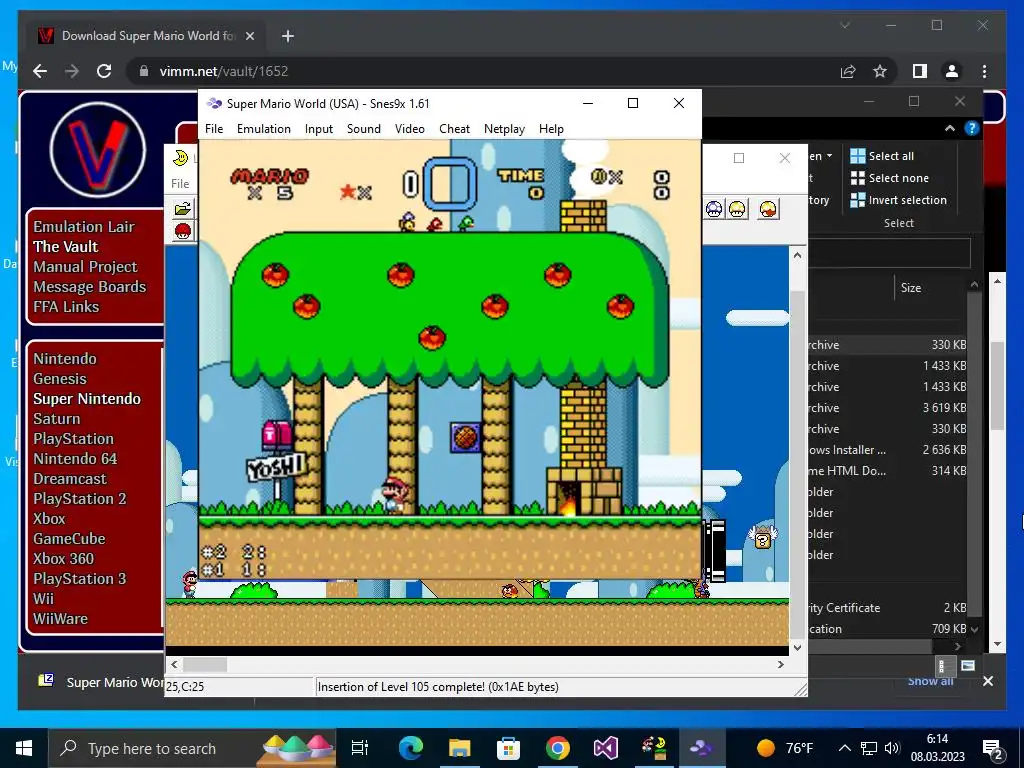This screenshot has width=1024, height=768.
Task: Click Invert selection in File Explorer ribbon
Action: coord(898,200)
